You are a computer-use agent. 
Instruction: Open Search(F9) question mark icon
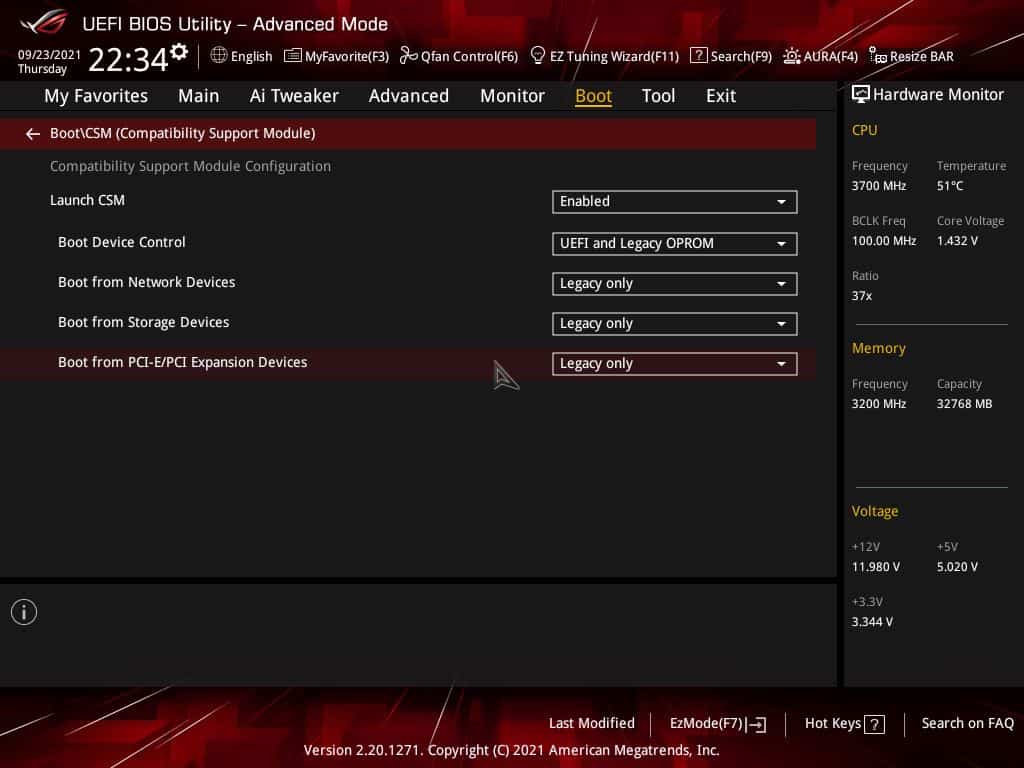pyautogui.click(x=698, y=56)
